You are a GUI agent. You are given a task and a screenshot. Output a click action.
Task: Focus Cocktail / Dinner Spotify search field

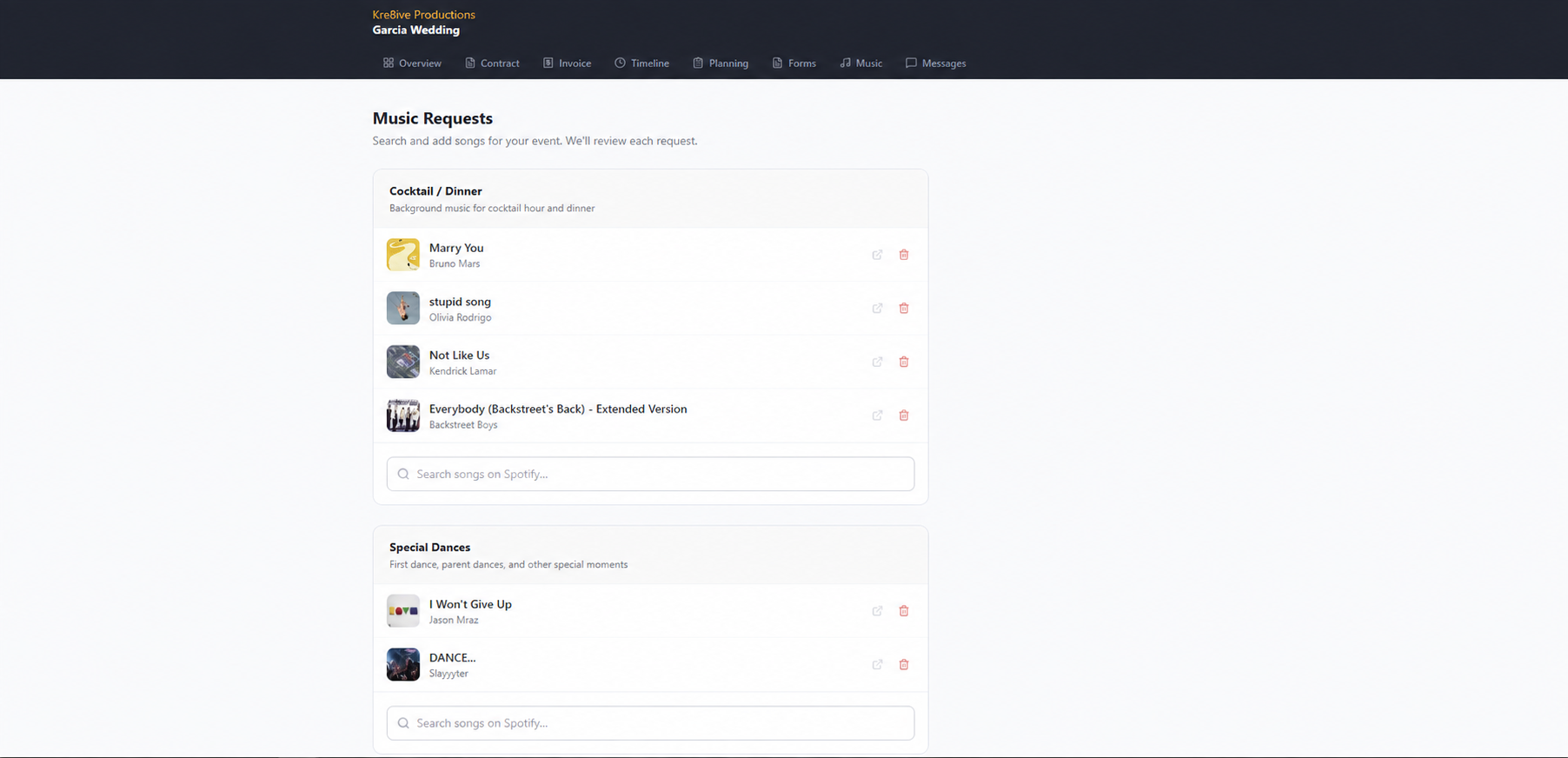(650, 474)
